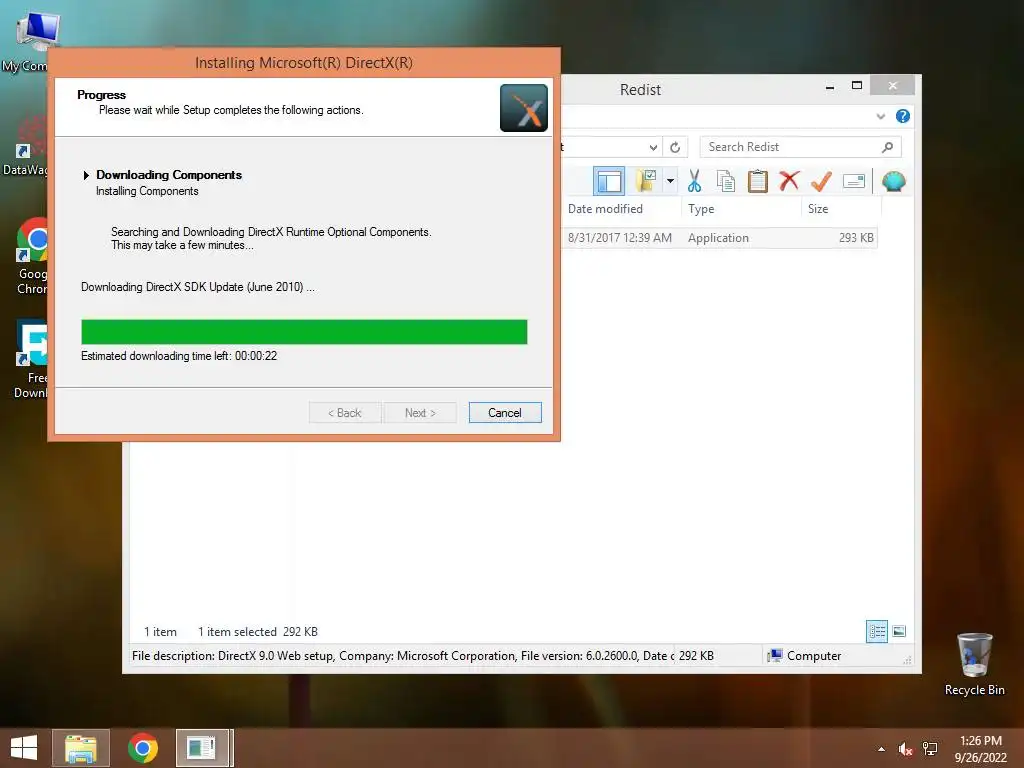The image size is (1024, 768).
Task: Open the Windows Start button
Action: tap(24, 748)
